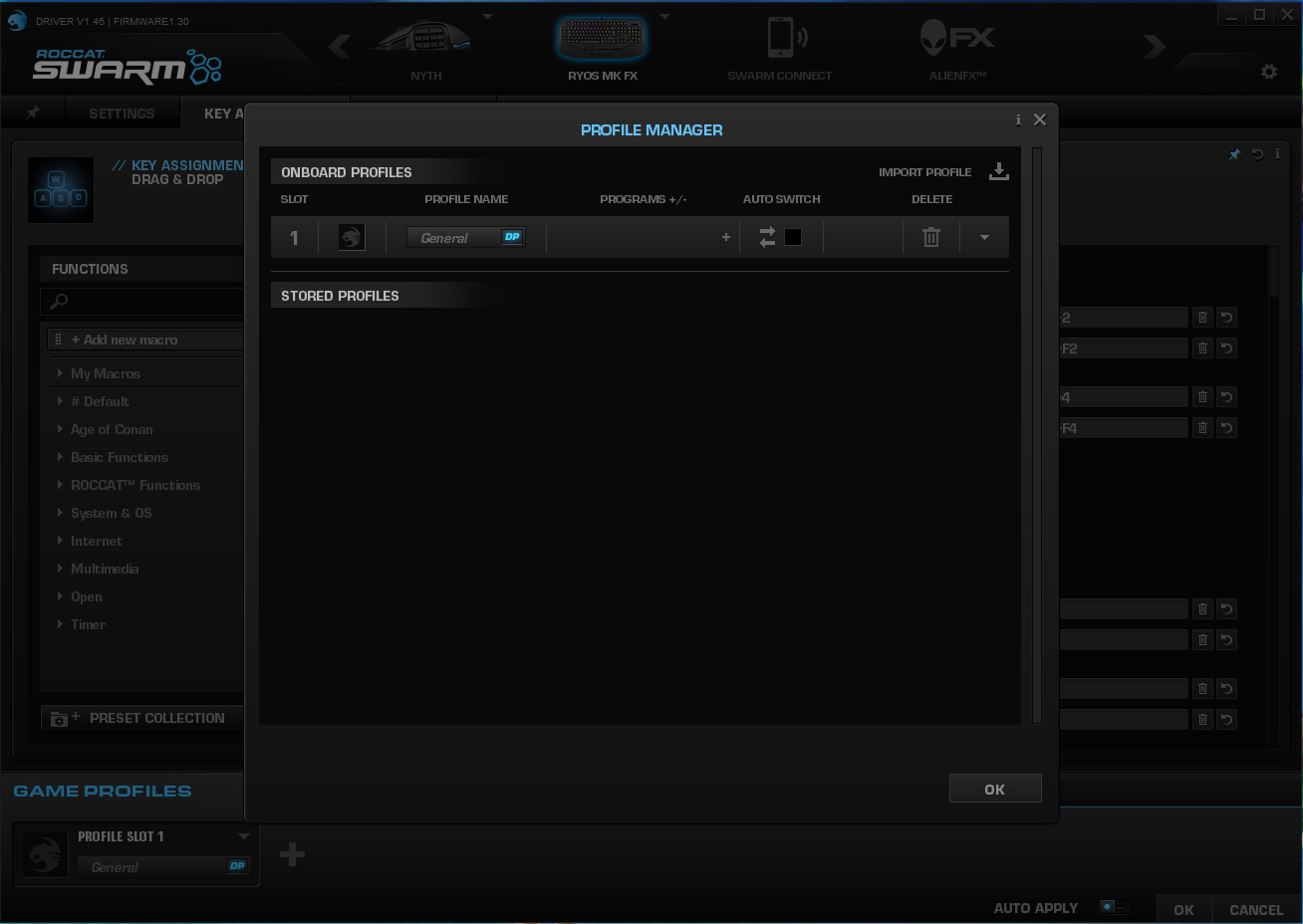Expand the ROCCAT Functions group
The height and width of the screenshot is (924, 1303).
tap(60, 485)
